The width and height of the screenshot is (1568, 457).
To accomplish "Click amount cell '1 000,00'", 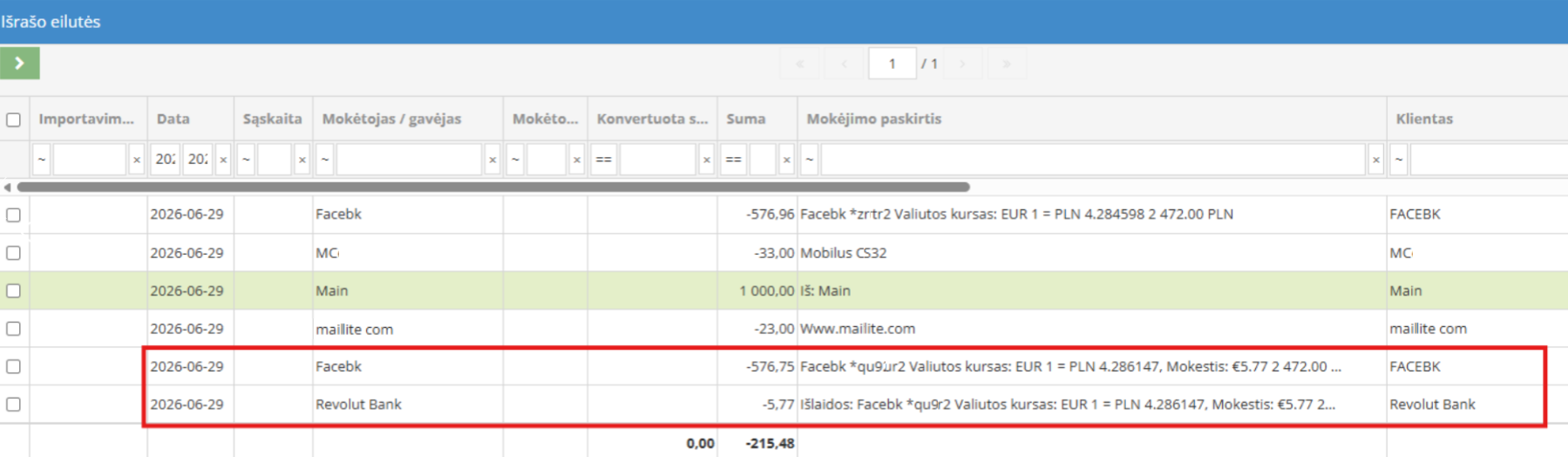I will coord(767,290).
